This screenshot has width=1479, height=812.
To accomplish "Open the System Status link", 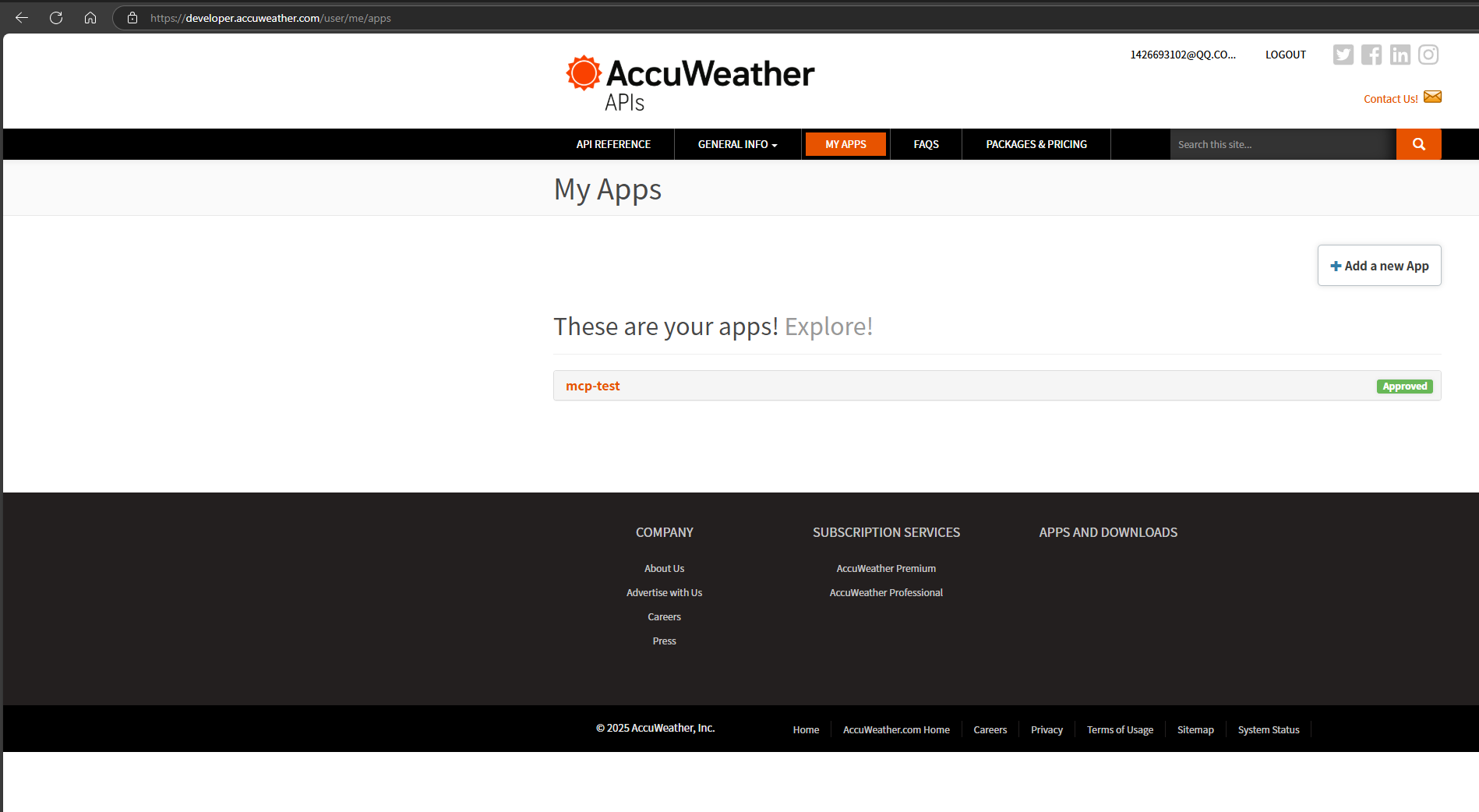I will pos(1269,730).
